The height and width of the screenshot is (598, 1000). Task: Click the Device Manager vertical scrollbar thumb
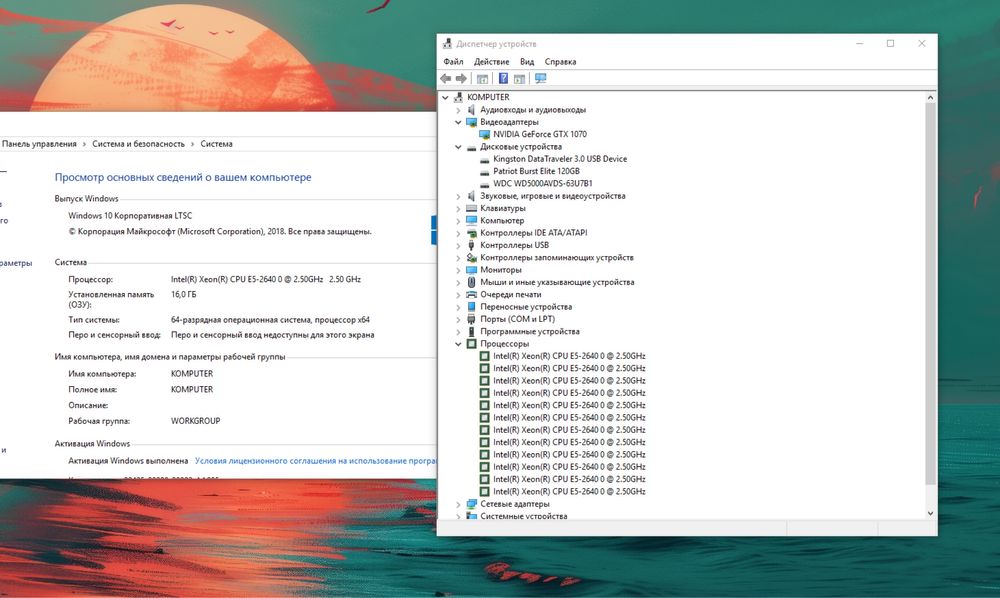(x=930, y=293)
